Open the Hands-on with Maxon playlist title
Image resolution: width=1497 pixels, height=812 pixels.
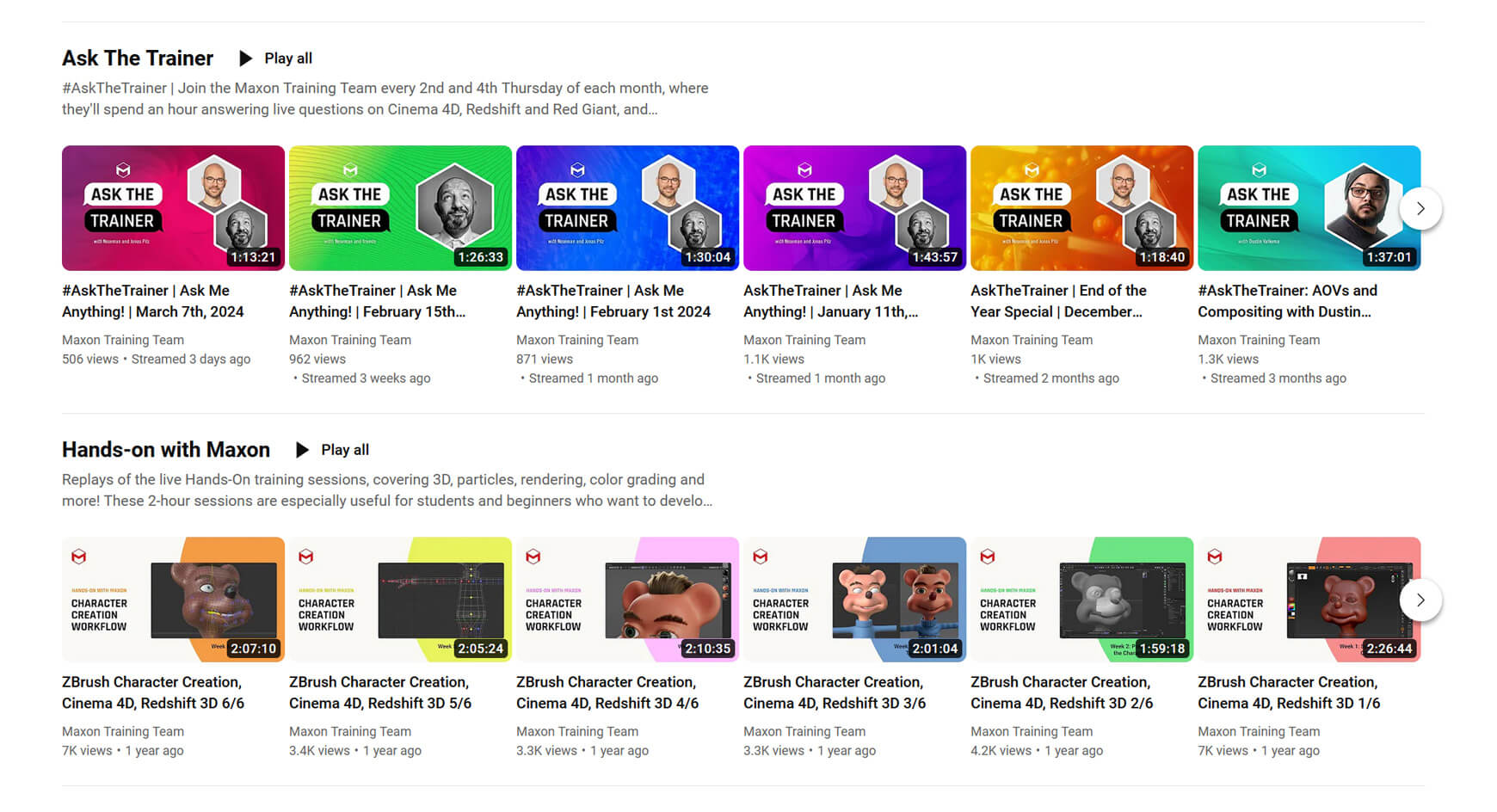coord(166,449)
